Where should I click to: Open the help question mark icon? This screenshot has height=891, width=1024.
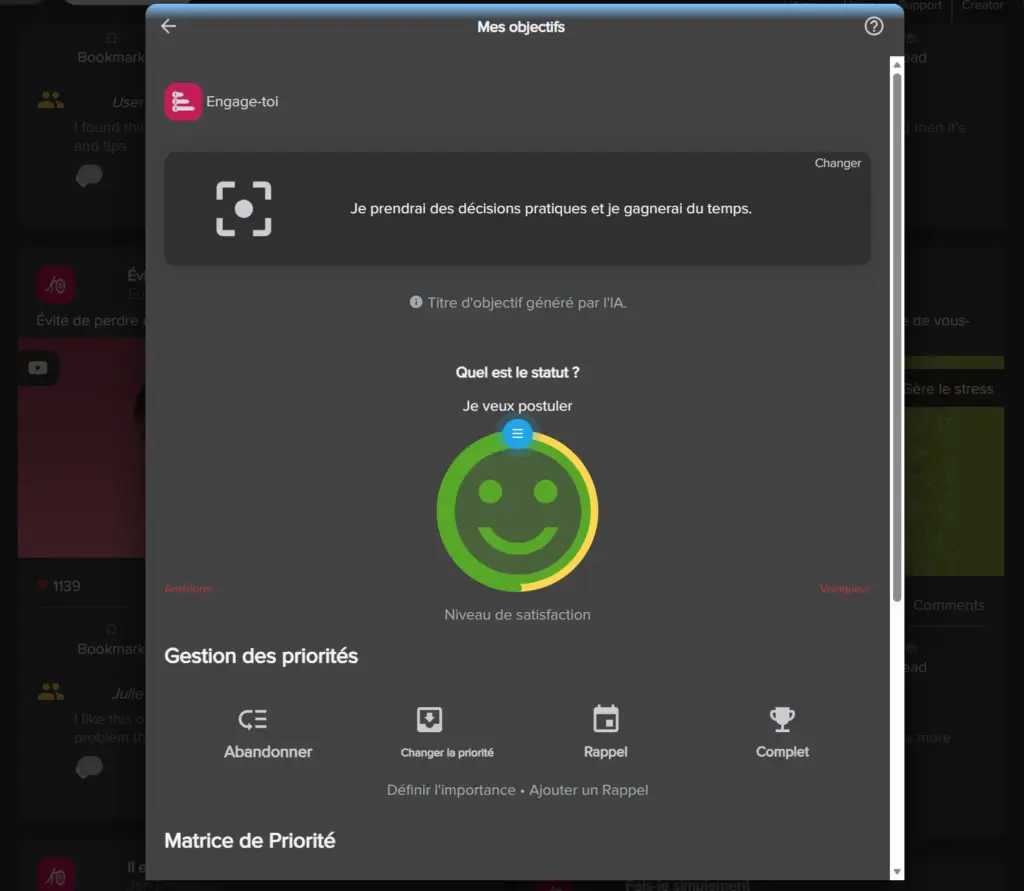tap(873, 27)
